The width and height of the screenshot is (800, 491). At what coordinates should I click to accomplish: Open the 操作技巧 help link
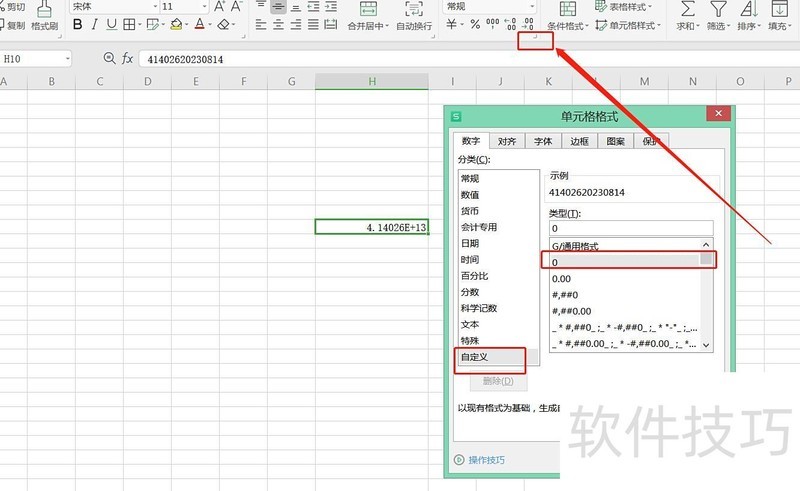pos(486,460)
